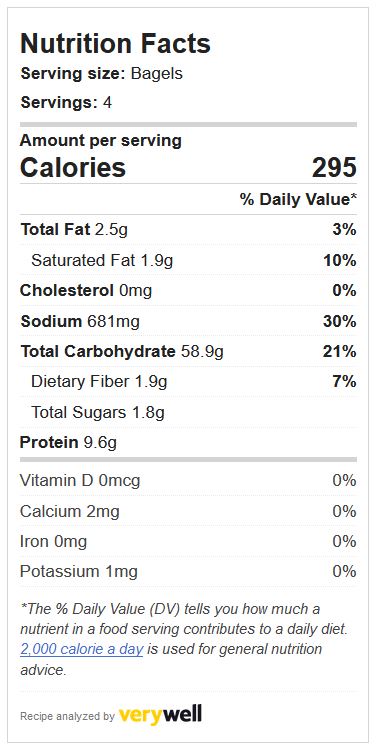Click the Calories 295 value
Viewport: 383px width, 755px height.
334,168
